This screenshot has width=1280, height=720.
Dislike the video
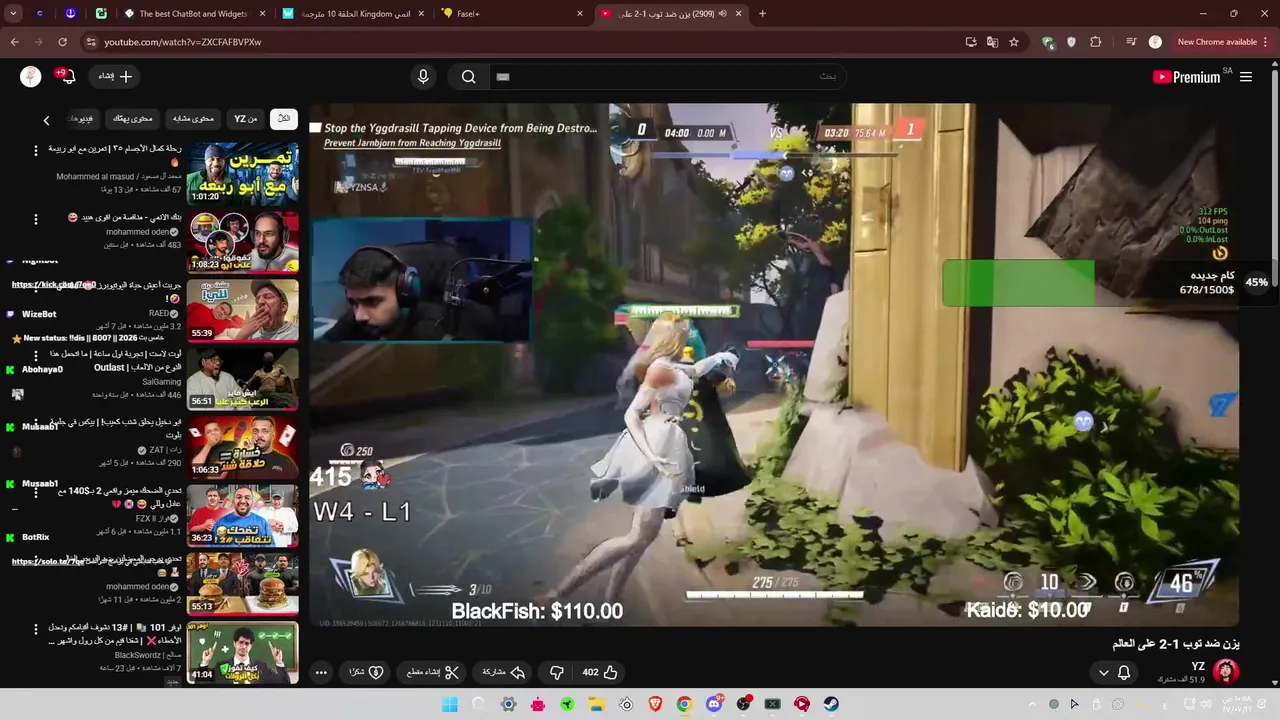pyautogui.click(x=557, y=673)
